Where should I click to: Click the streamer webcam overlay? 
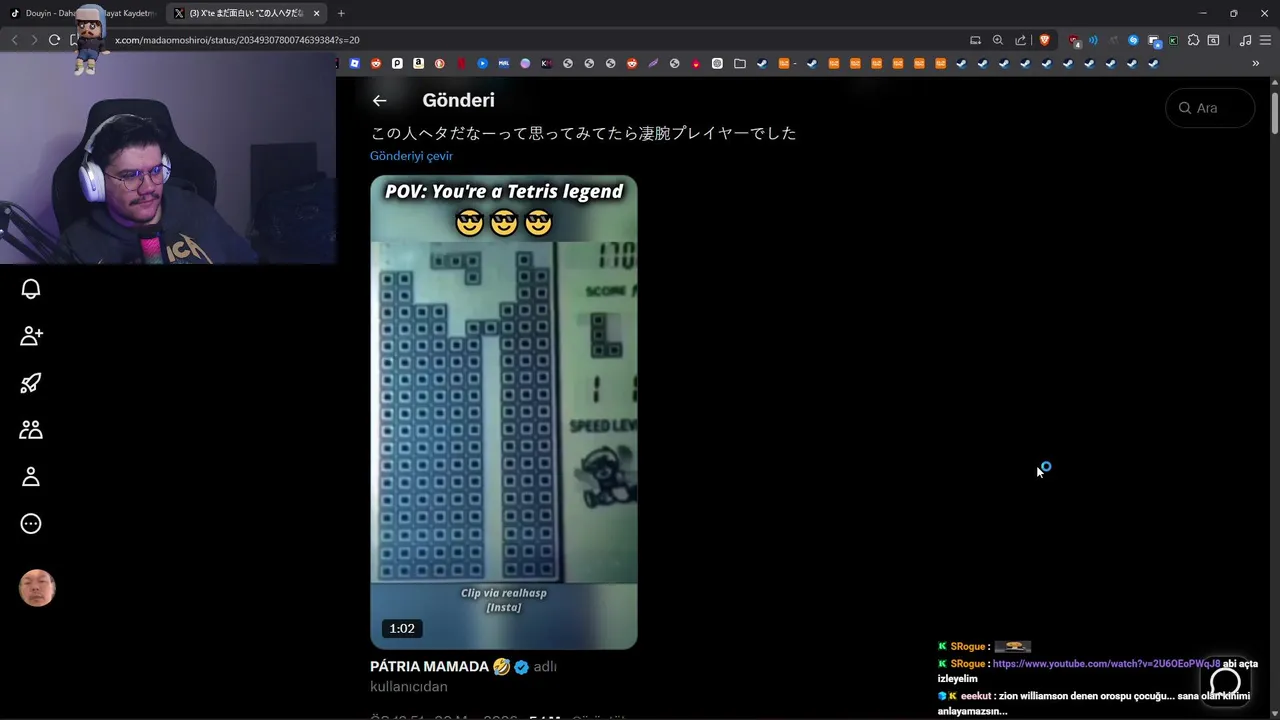(x=168, y=158)
